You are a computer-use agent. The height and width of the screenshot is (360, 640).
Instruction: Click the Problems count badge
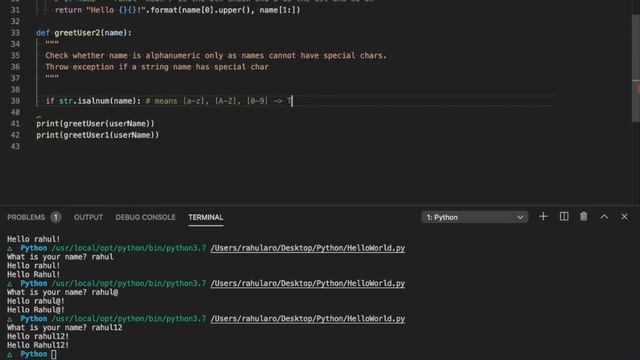56,217
